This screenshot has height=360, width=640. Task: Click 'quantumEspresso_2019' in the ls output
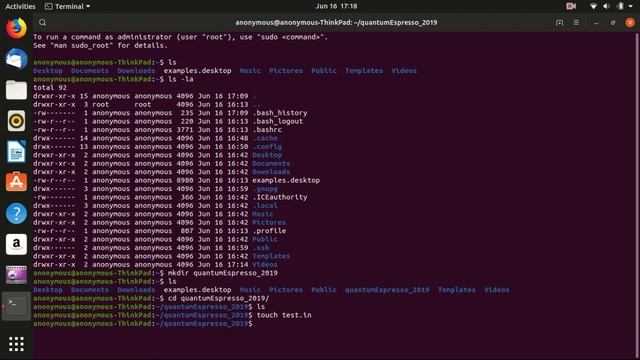coord(387,290)
